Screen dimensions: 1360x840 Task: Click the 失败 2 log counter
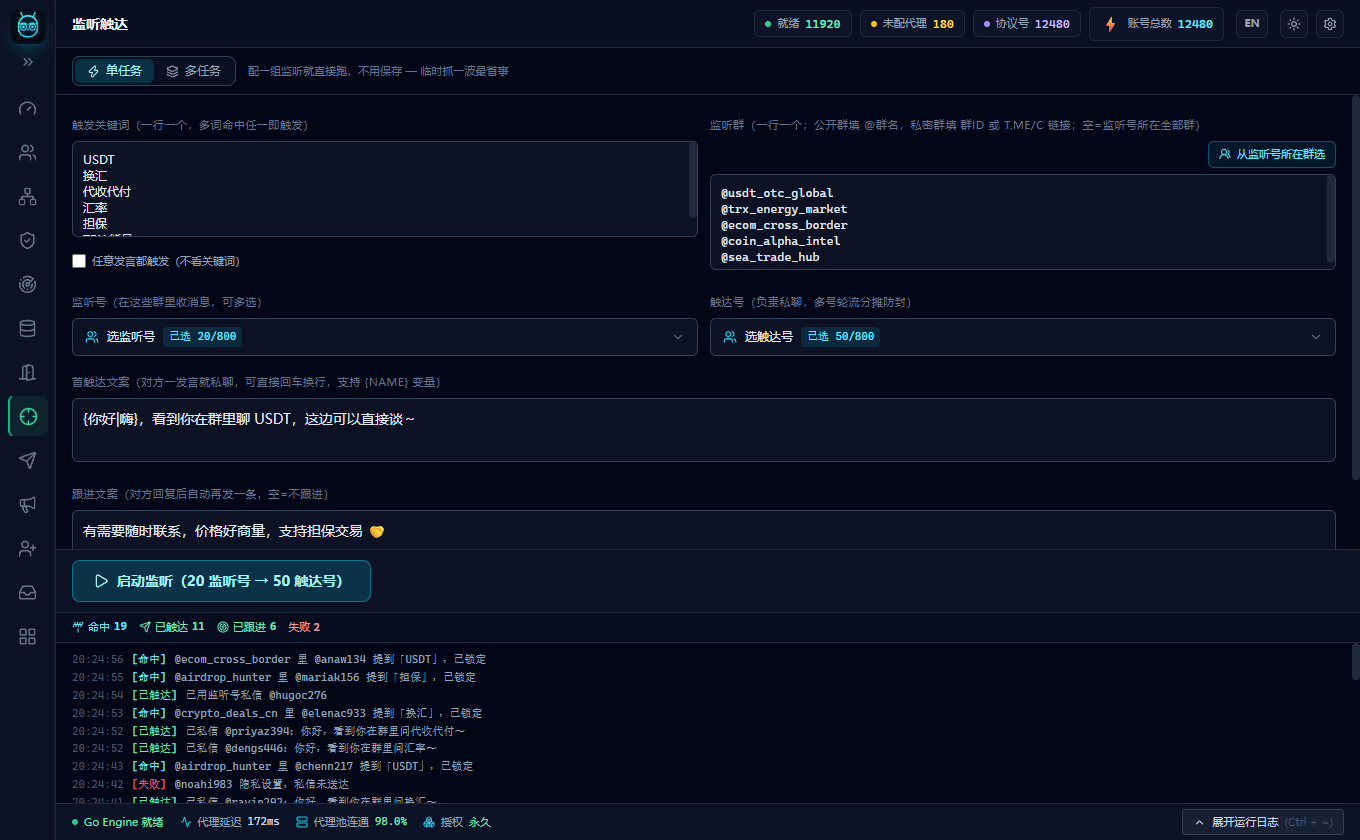[304, 627]
